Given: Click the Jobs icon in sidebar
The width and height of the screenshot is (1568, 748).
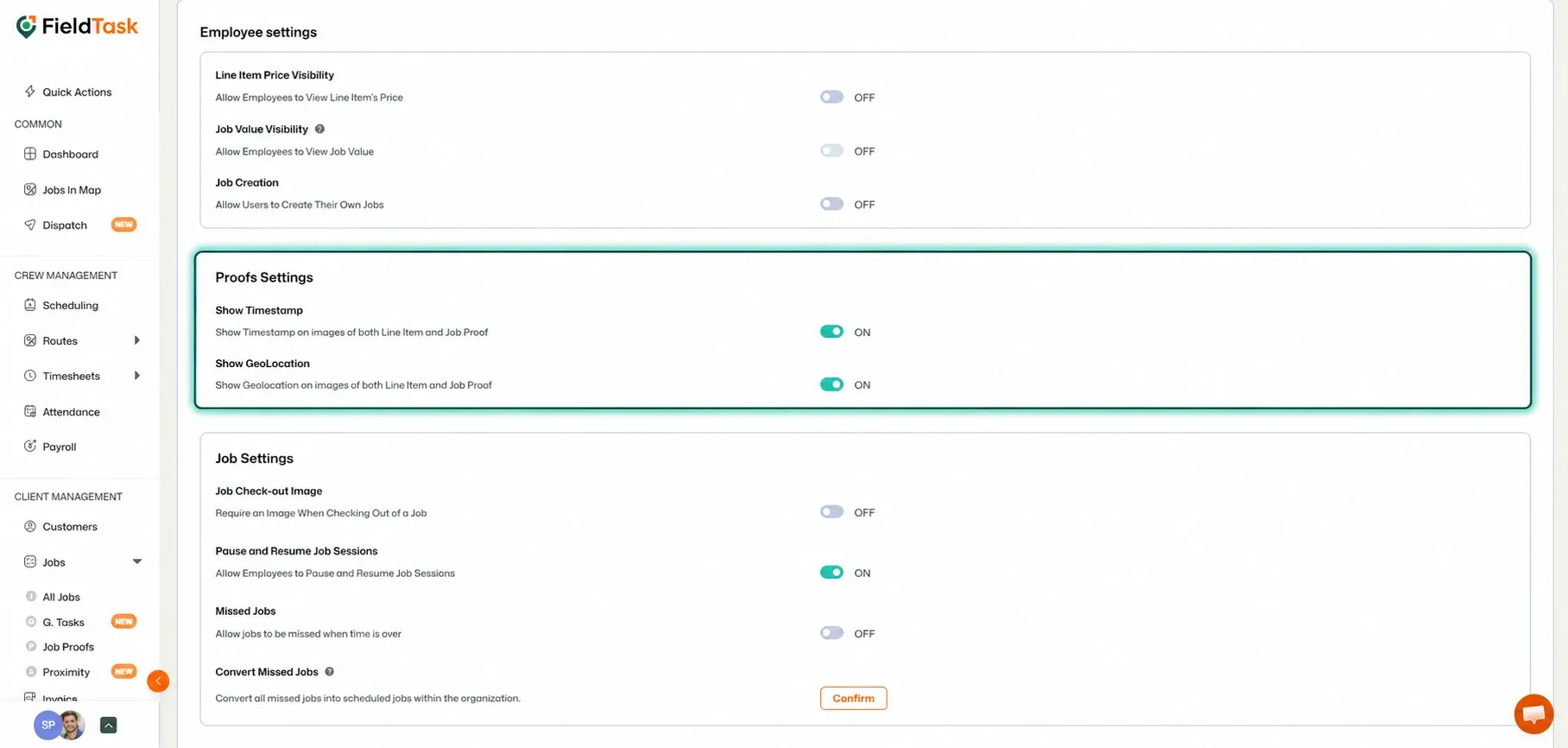Looking at the screenshot, I should (x=30, y=561).
